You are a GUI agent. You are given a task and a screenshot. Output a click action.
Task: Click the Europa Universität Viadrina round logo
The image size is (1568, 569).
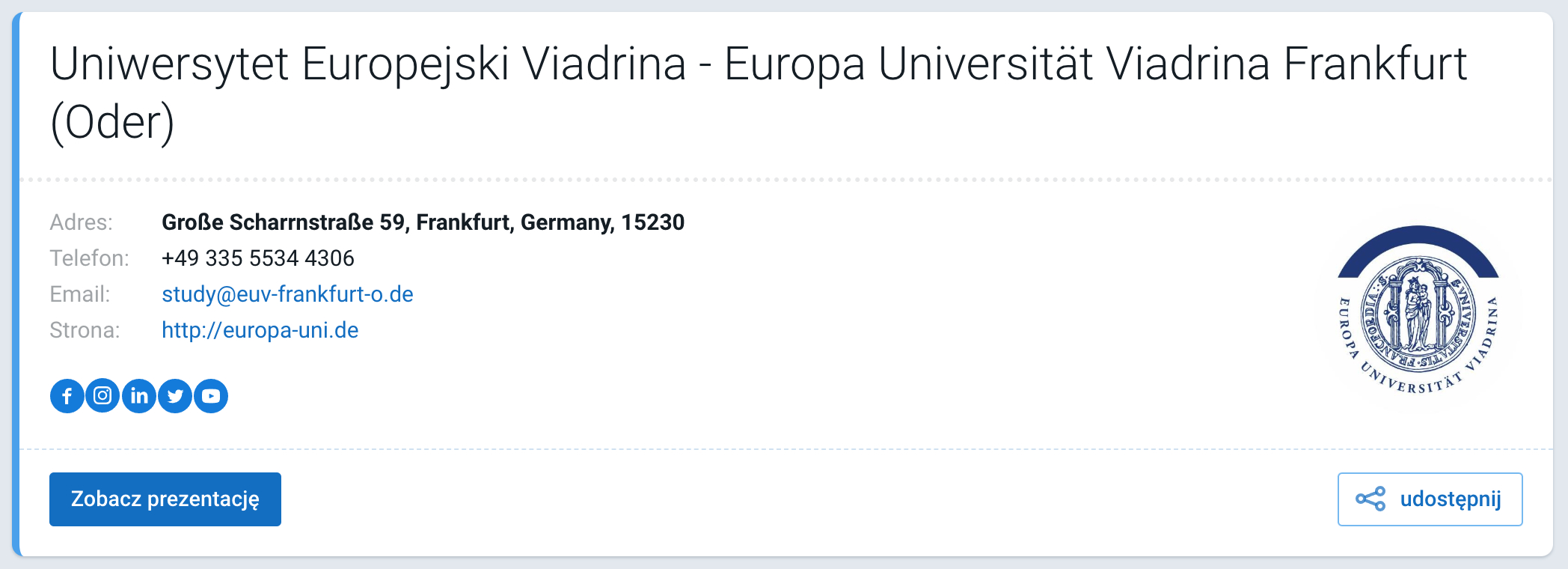click(1419, 310)
